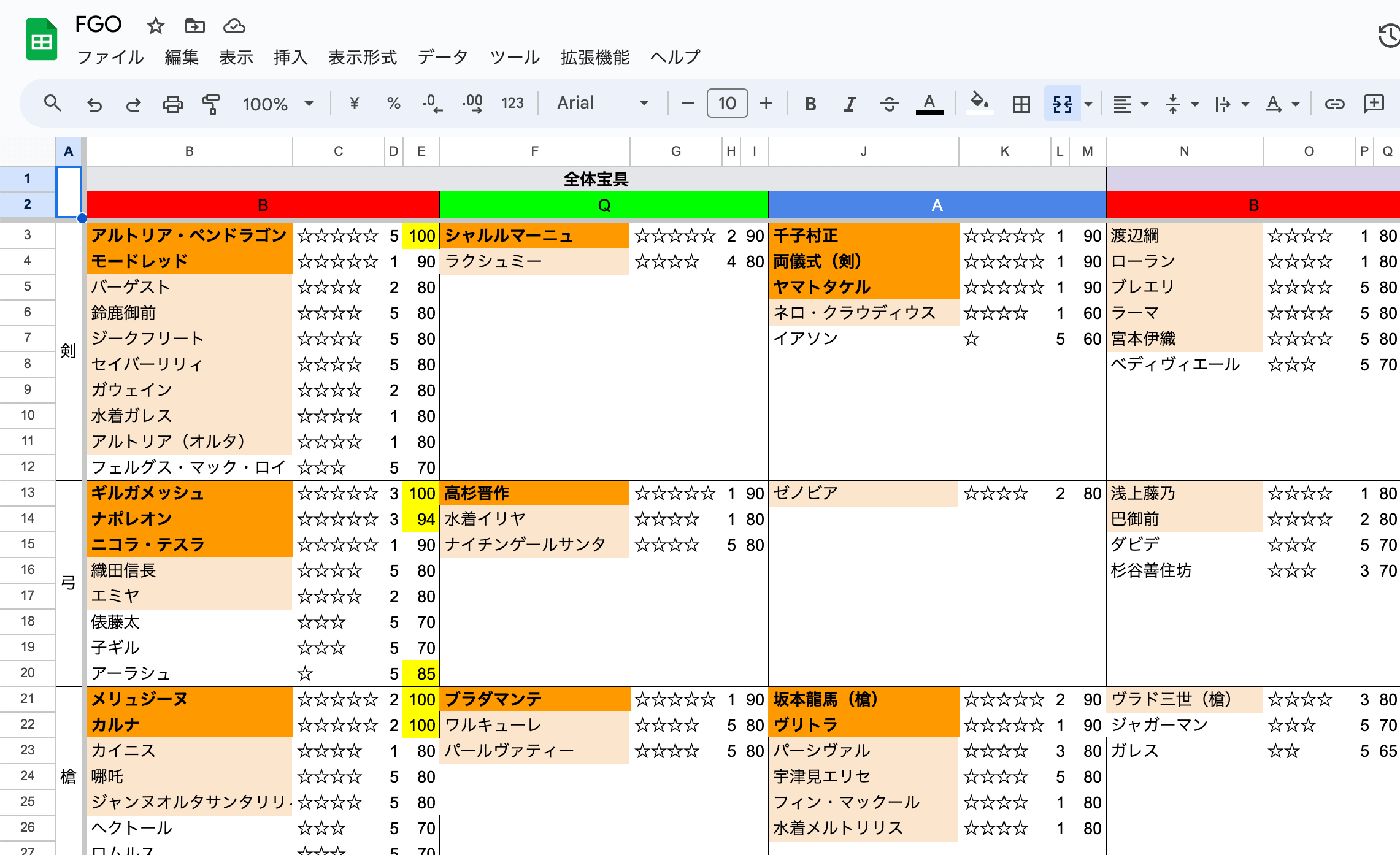
Task: Open the 挿入 menu
Action: click(290, 57)
